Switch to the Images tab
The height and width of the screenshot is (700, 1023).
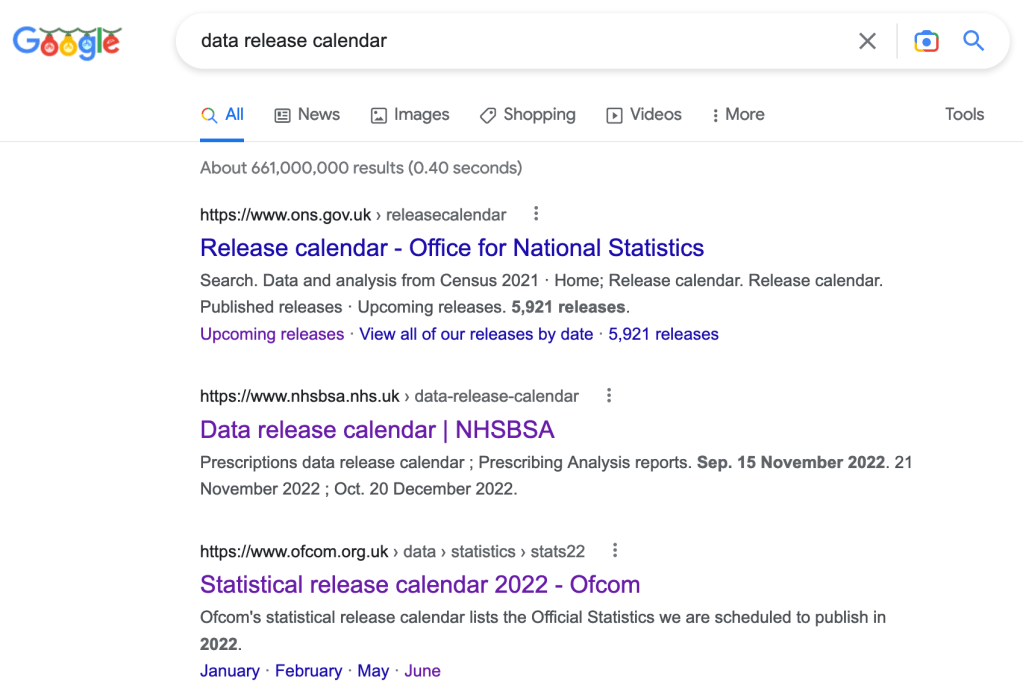point(410,114)
